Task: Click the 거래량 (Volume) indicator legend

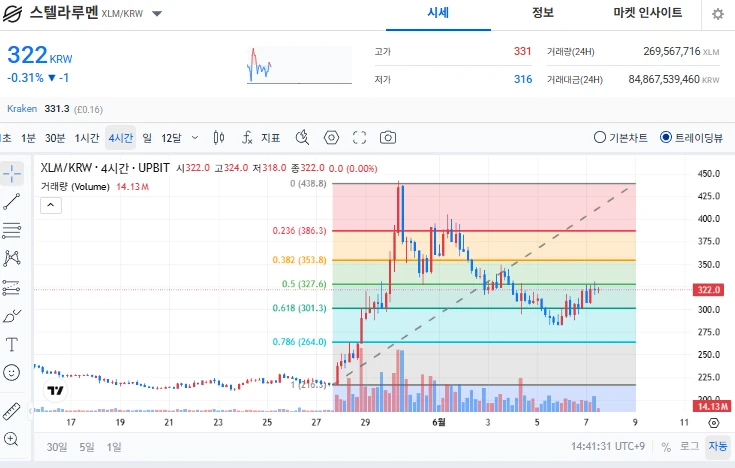Action: pyautogui.click(x=75, y=187)
